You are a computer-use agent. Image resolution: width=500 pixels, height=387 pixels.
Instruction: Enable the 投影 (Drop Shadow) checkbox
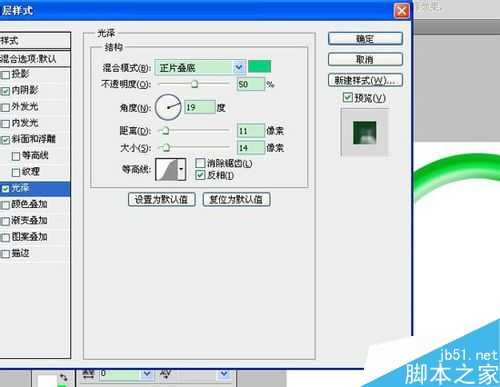tap(6, 75)
